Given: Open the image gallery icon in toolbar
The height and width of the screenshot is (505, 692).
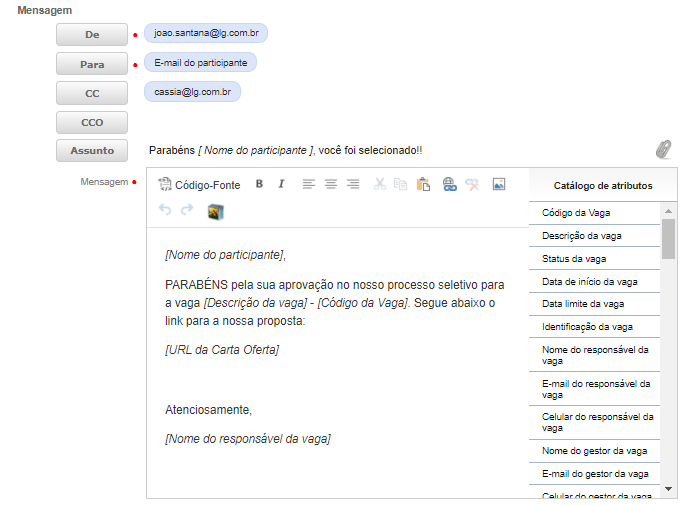Looking at the screenshot, I should click(215, 211).
